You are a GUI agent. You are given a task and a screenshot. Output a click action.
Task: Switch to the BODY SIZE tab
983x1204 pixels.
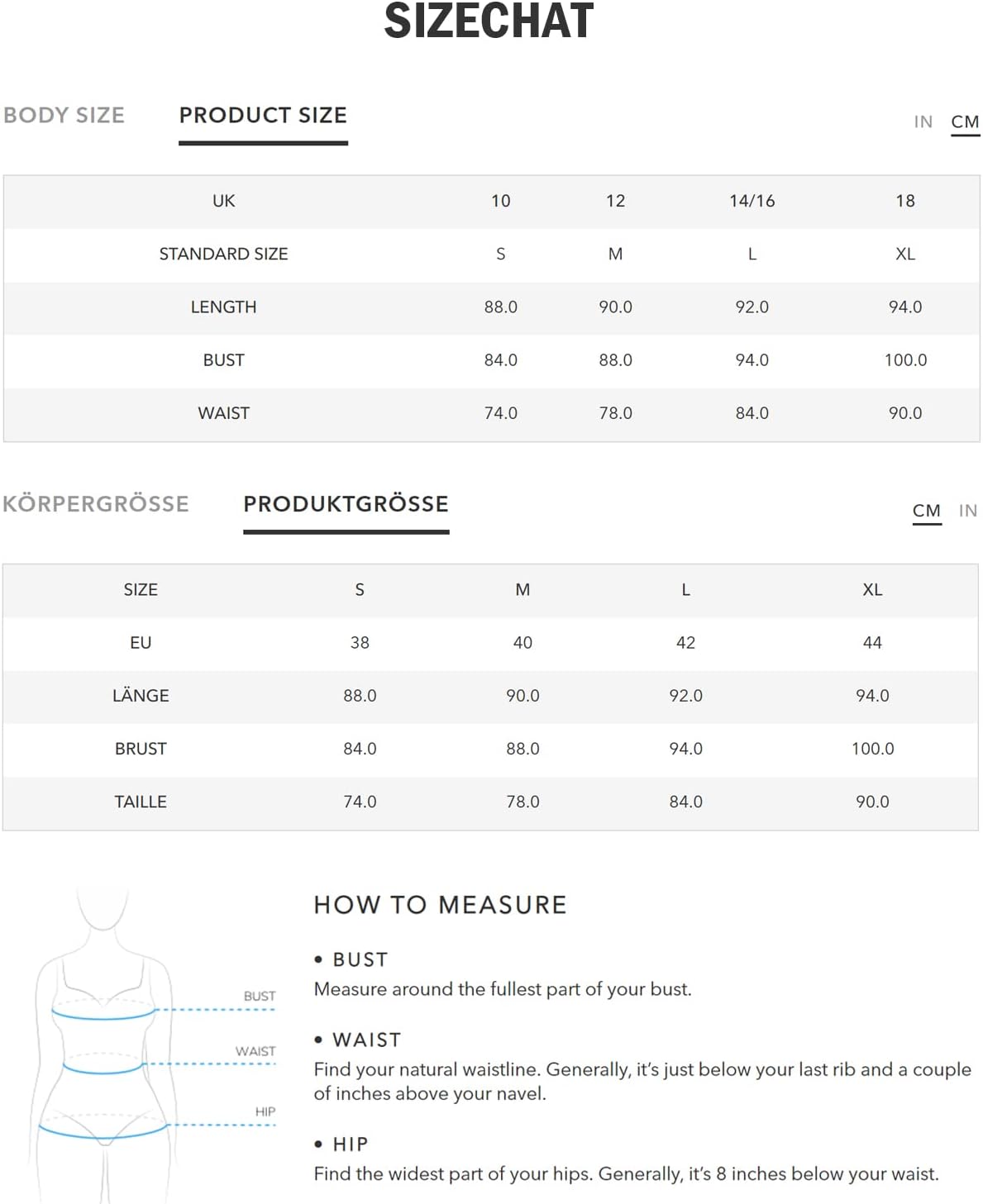(x=64, y=116)
